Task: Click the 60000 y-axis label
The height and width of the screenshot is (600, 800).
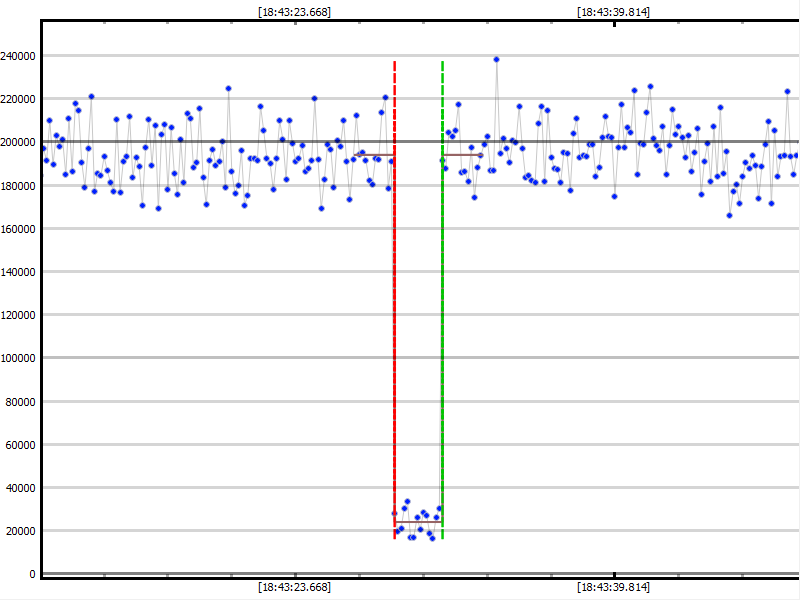Action: 23,444
